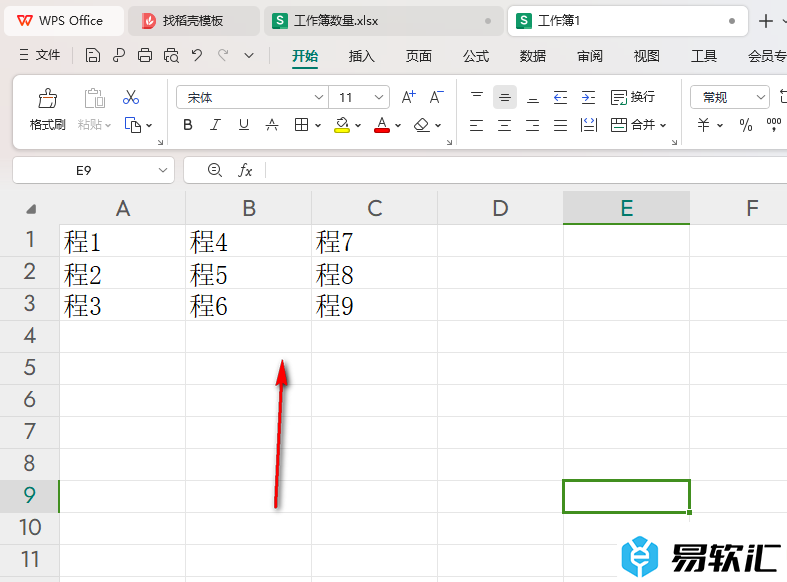Image resolution: width=787 pixels, height=582 pixels.
Task: Click the WPS Office home tab
Action: click(x=64, y=21)
